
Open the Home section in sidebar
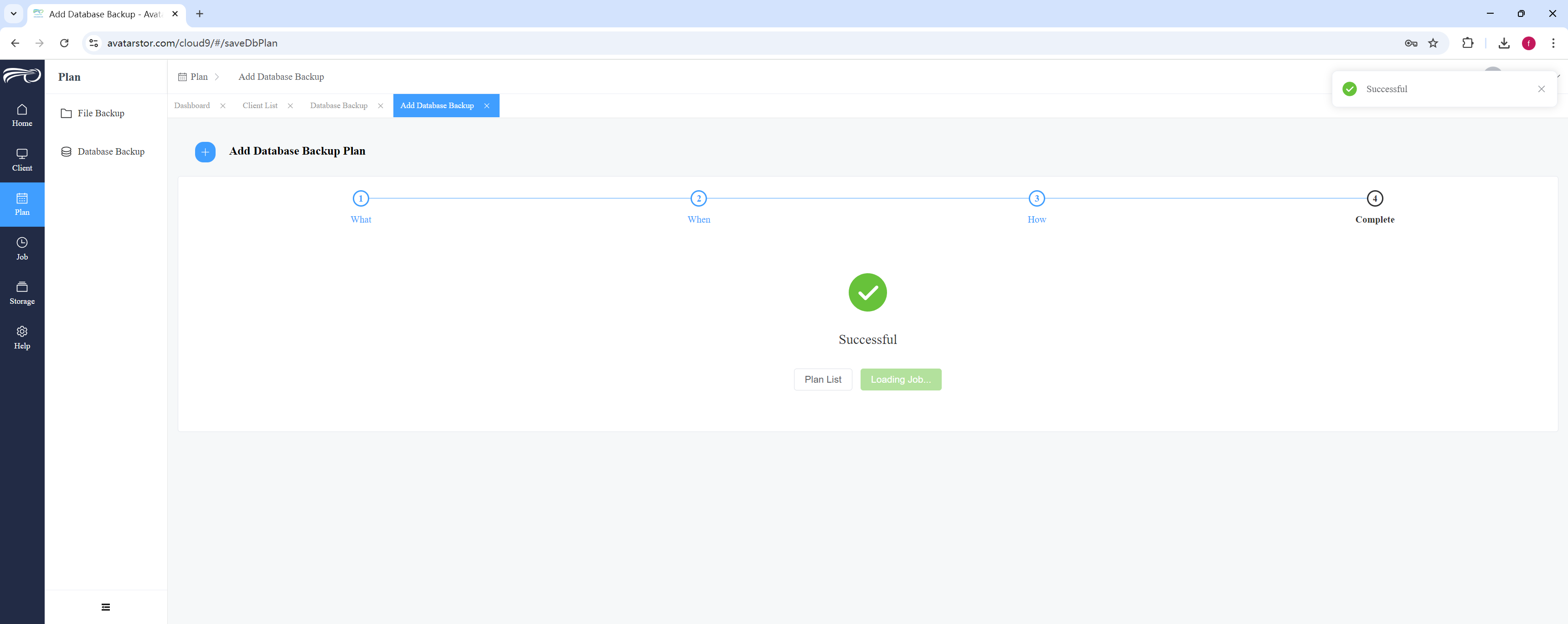22,115
